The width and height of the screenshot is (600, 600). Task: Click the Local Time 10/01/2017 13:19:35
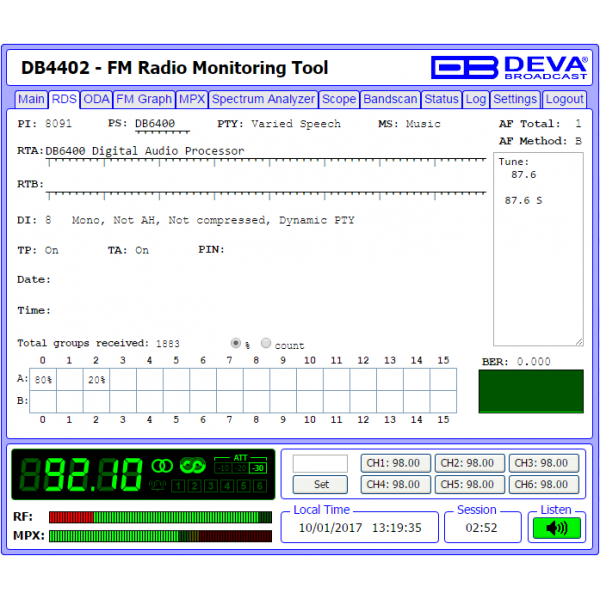click(x=360, y=528)
